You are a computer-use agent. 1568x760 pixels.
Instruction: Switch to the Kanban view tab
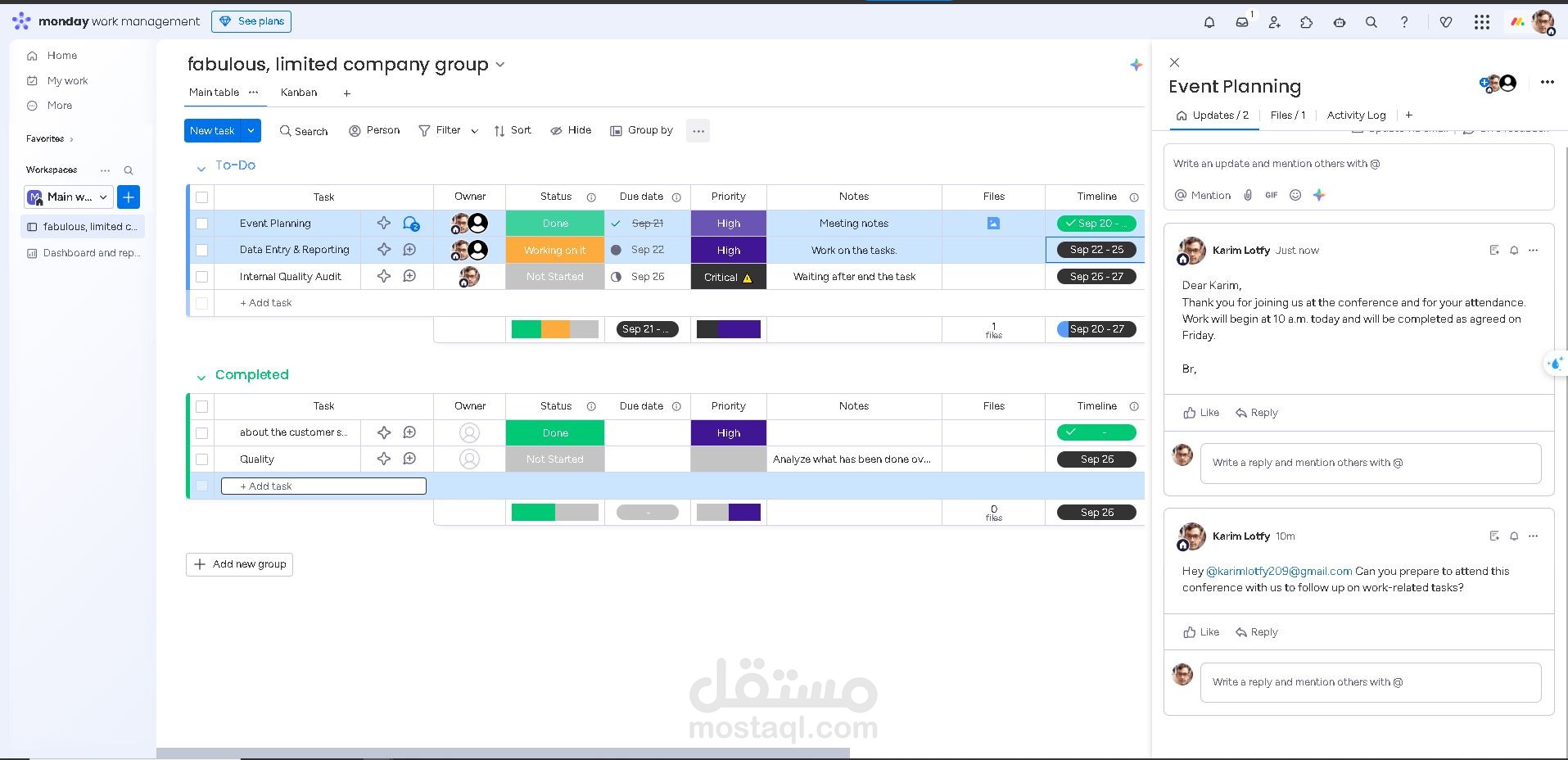[299, 93]
